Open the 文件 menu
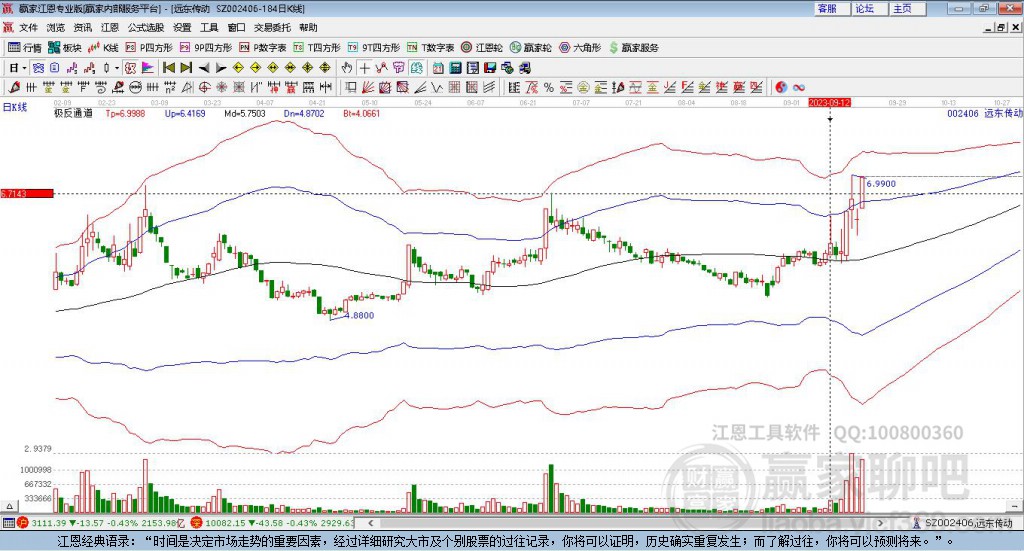This screenshot has width=1024, height=551. 28,27
